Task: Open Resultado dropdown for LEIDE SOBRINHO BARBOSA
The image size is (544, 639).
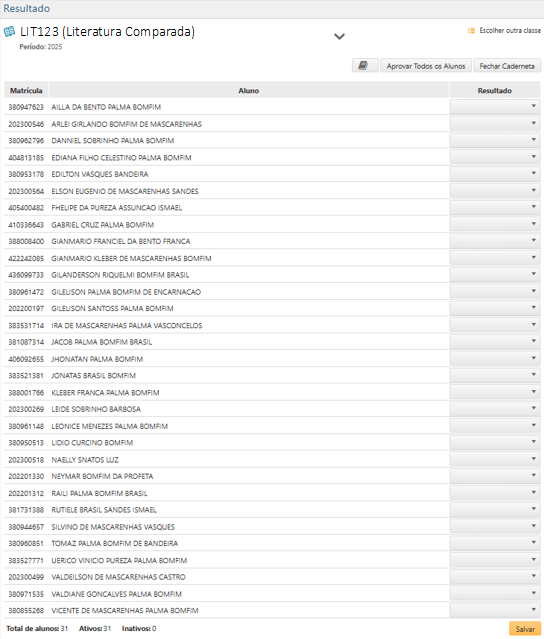Action: coord(495,409)
